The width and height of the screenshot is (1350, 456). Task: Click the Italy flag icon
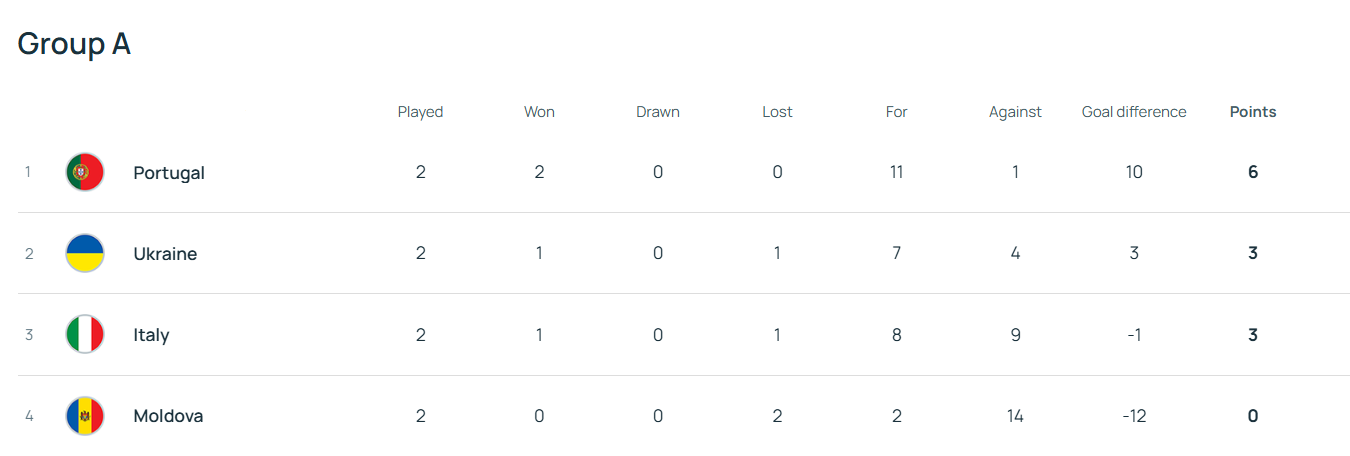coord(85,335)
